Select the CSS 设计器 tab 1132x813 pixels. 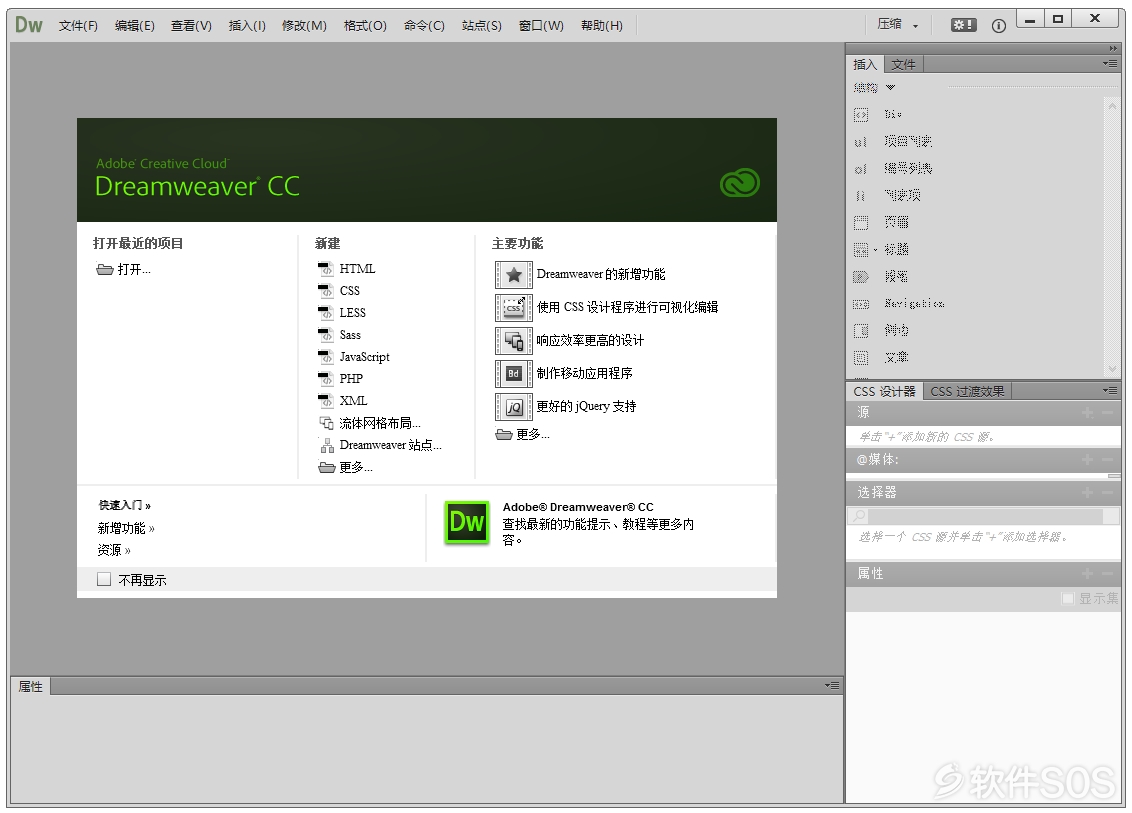tap(884, 391)
